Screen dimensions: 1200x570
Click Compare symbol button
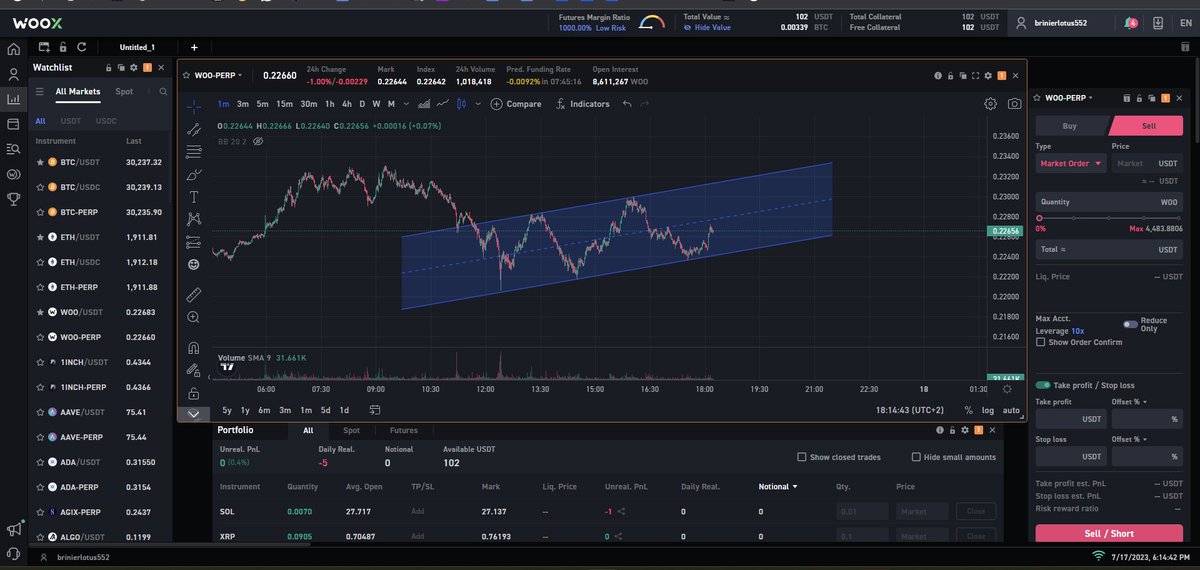click(516, 104)
